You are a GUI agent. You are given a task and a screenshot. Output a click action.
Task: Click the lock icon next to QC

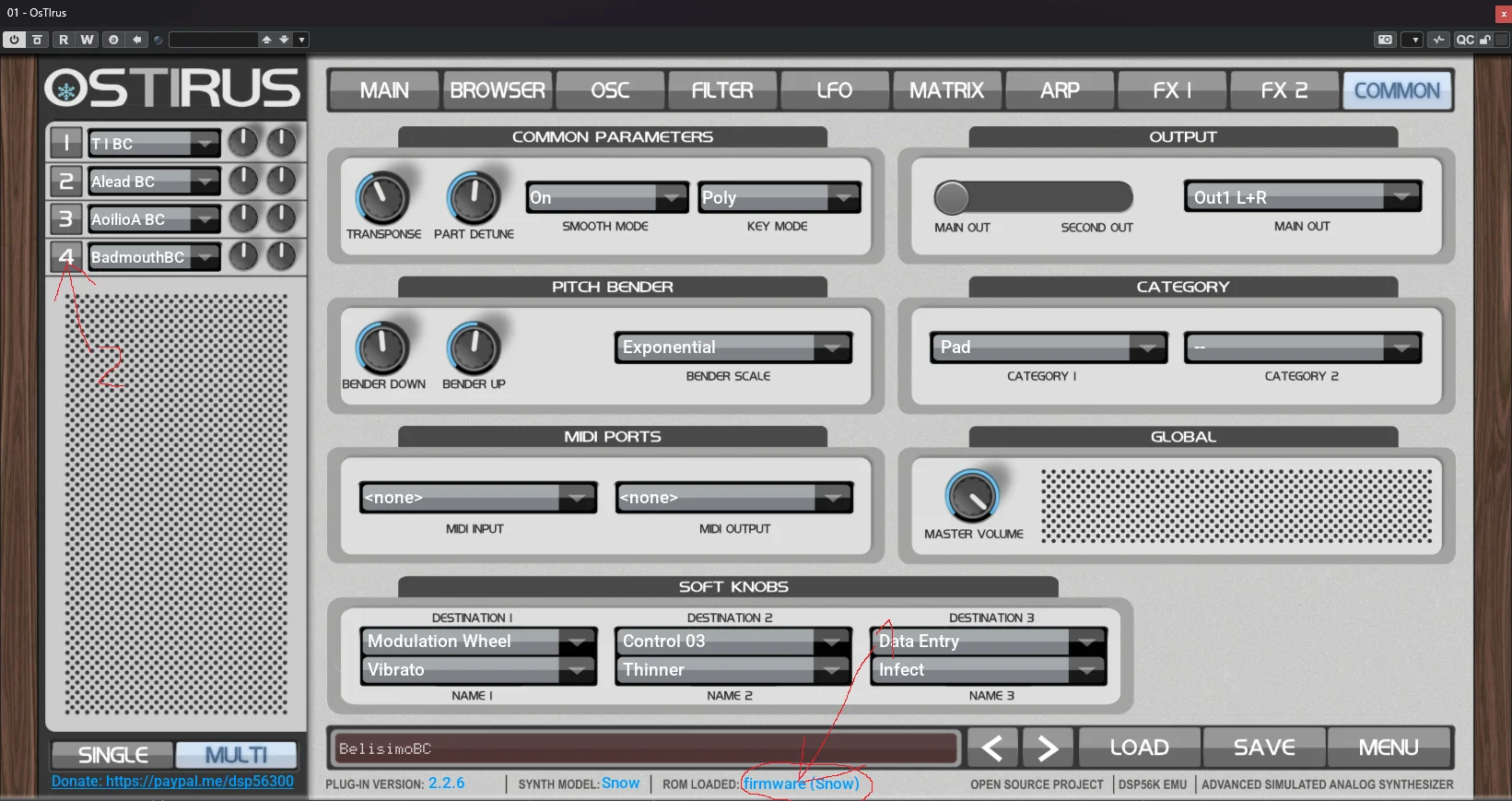1485,40
